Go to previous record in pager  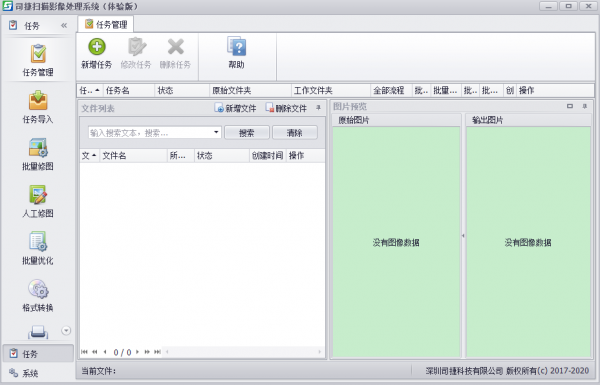tap(105, 352)
